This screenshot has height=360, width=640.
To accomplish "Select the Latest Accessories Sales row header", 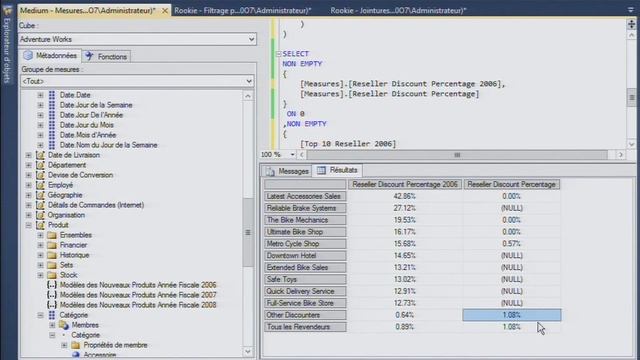I will (x=305, y=196).
